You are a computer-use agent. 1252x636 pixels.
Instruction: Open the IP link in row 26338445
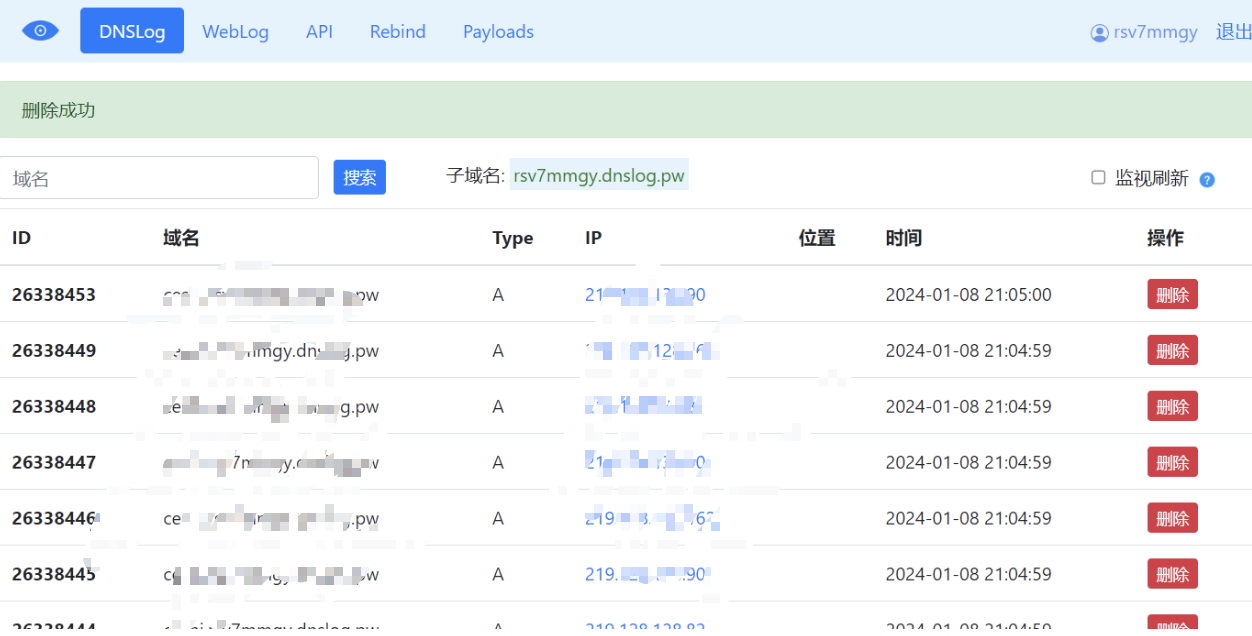646,575
